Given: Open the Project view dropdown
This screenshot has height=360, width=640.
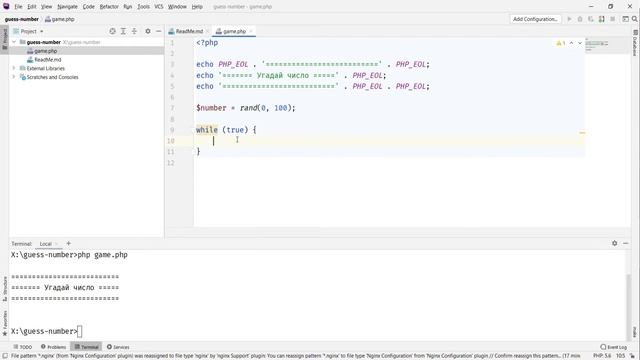Looking at the screenshot, I should coord(28,31).
